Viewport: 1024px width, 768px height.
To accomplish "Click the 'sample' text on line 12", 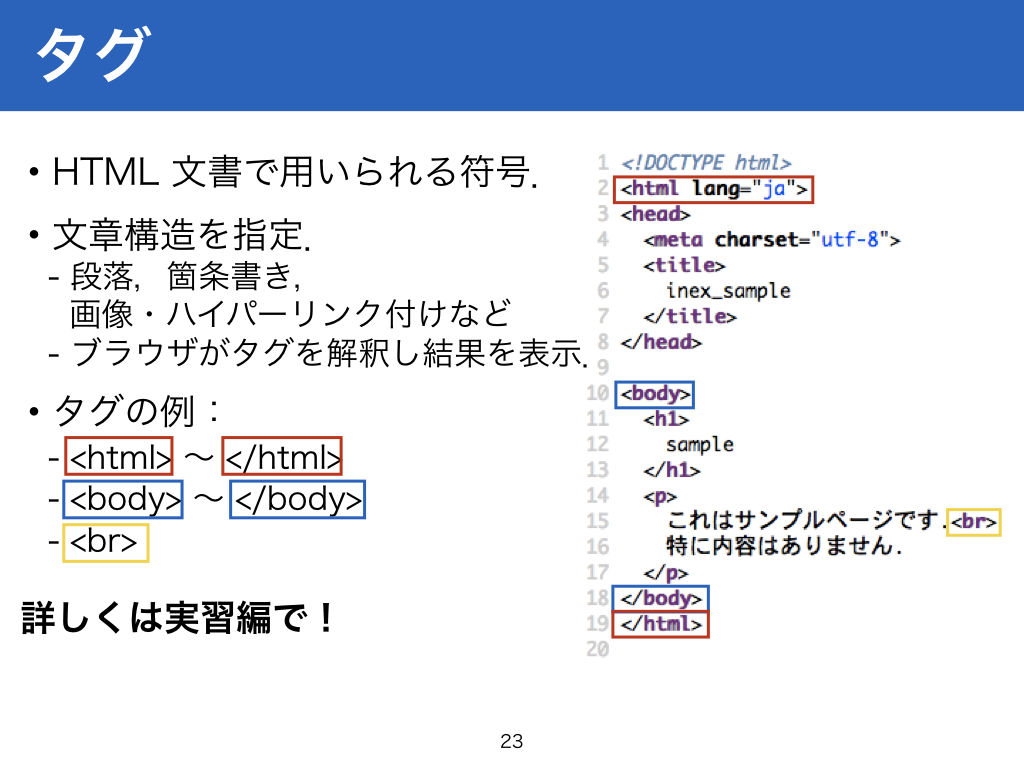I will click(x=700, y=445).
